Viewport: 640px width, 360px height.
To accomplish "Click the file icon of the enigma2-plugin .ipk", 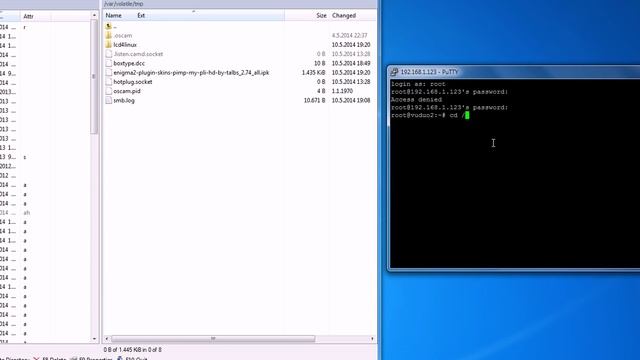I will pos(109,73).
